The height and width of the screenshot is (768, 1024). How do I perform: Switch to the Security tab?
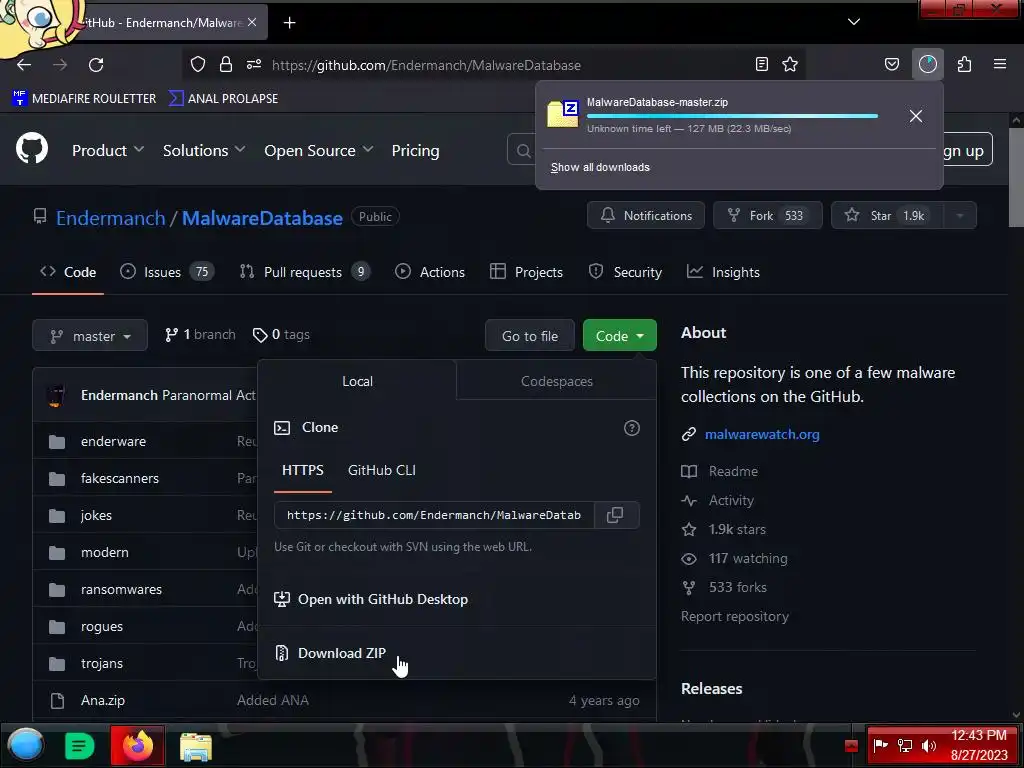[625, 272]
